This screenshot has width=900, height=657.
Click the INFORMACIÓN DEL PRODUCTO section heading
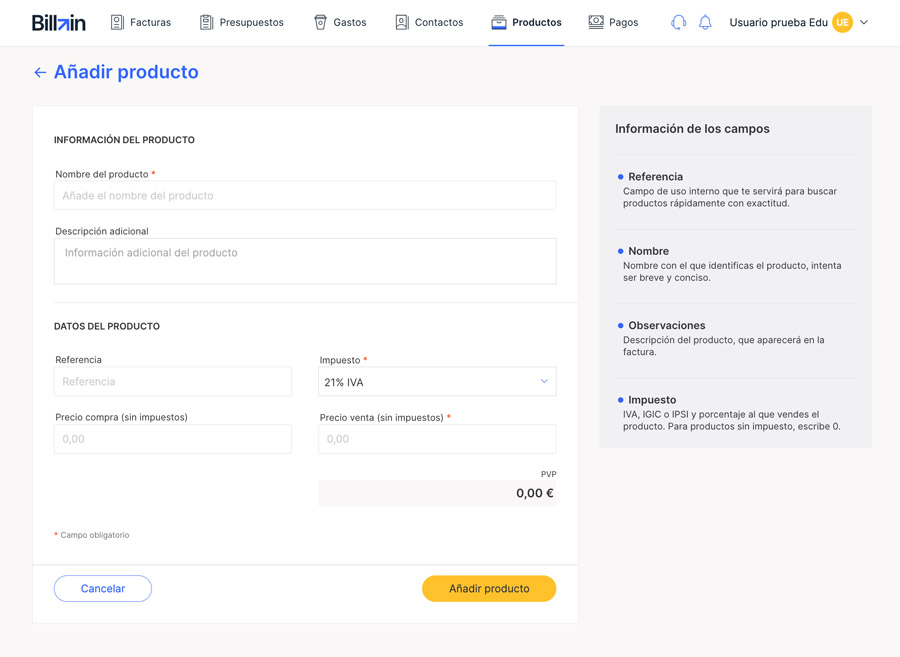pyautogui.click(x=125, y=140)
